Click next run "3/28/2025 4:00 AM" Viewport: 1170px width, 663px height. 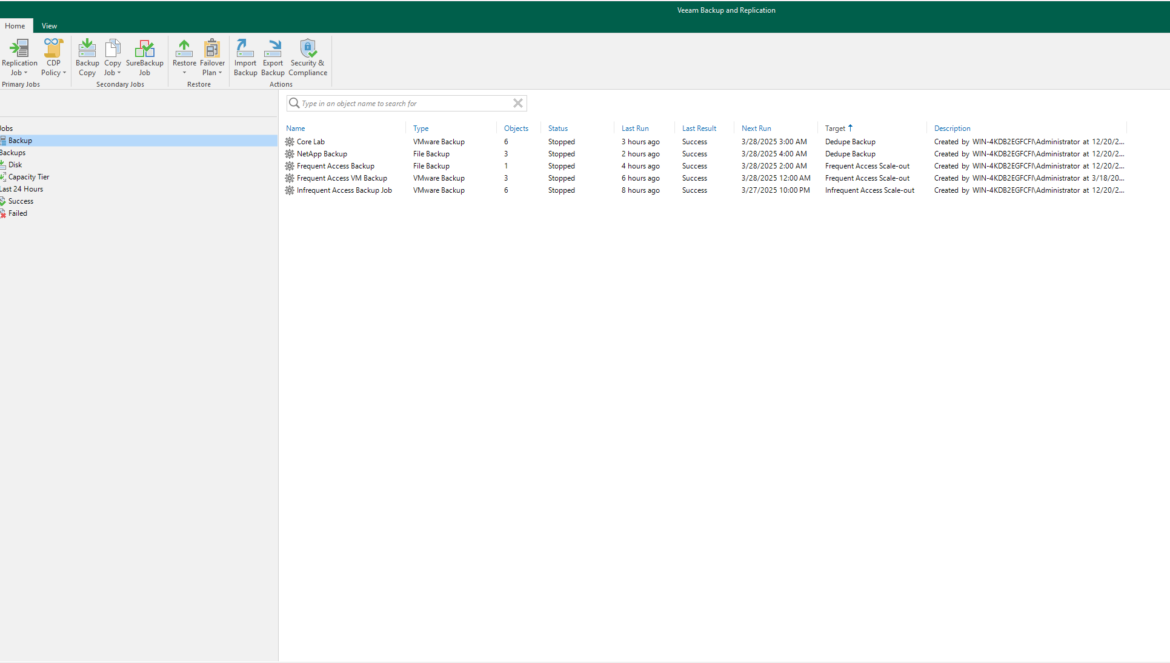774,154
